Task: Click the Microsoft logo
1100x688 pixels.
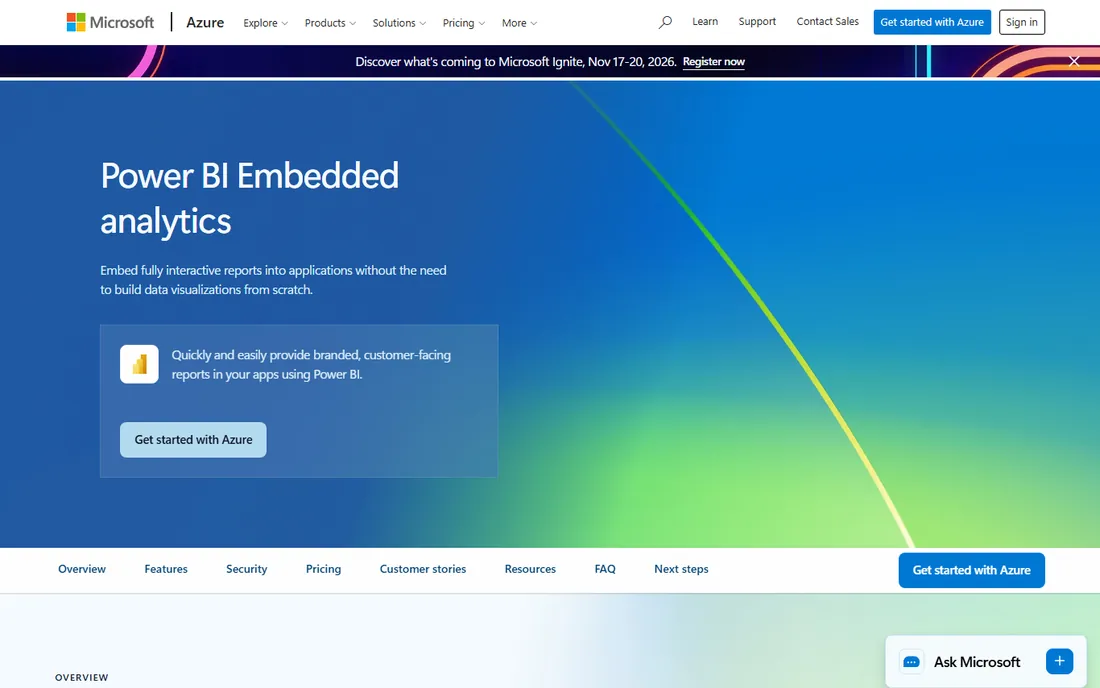Action: pos(110,22)
